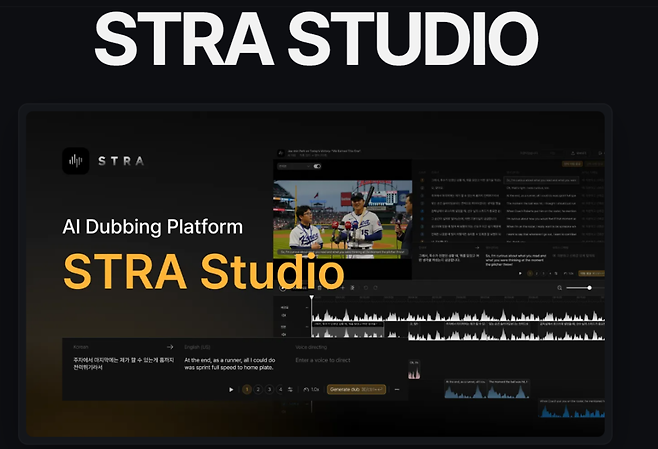The height and width of the screenshot is (449, 658).
Task: Select blue clip 'When Coach put you on'
Action: pyautogui.click(x=572, y=408)
